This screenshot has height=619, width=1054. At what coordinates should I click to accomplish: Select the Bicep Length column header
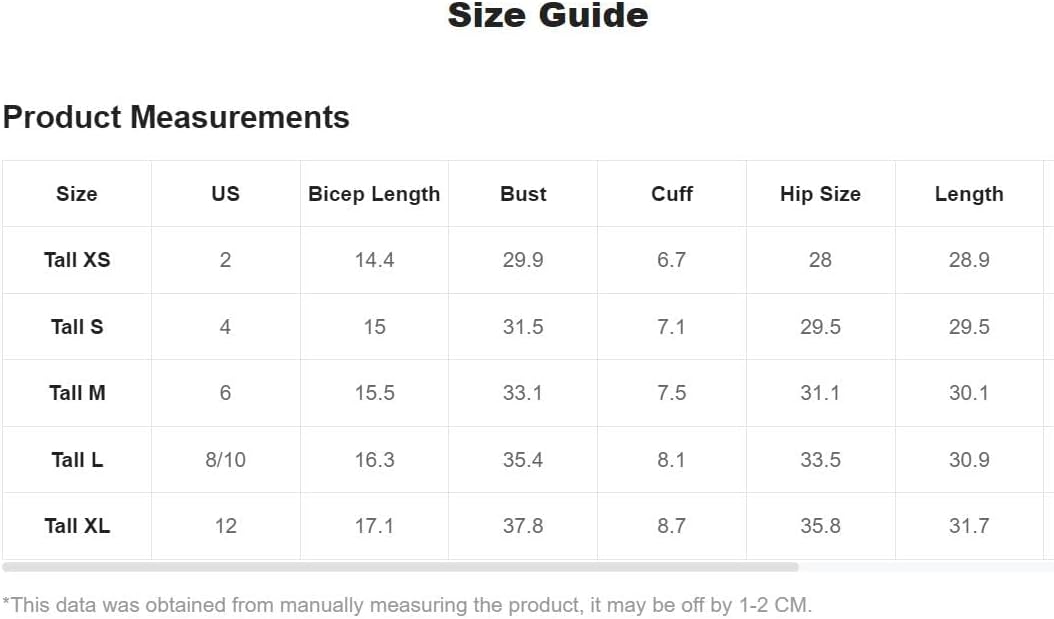pos(374,194)
